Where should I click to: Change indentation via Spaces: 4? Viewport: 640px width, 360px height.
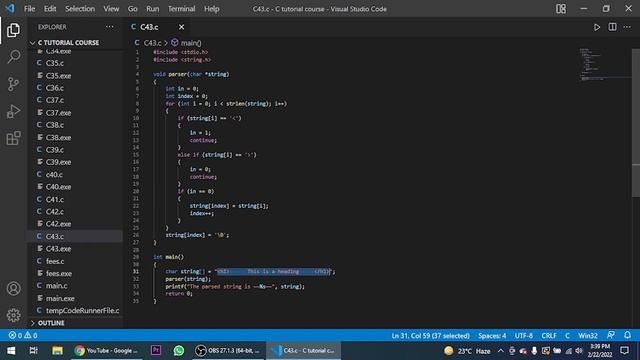pos(492,336)
